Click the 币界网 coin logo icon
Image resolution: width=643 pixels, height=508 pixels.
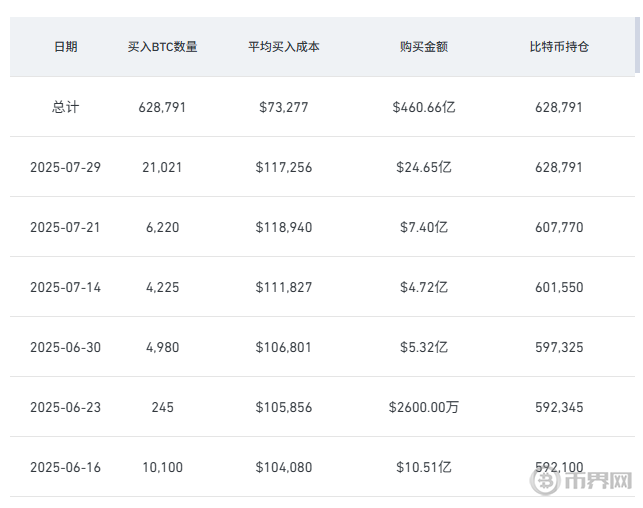point(546,481)
